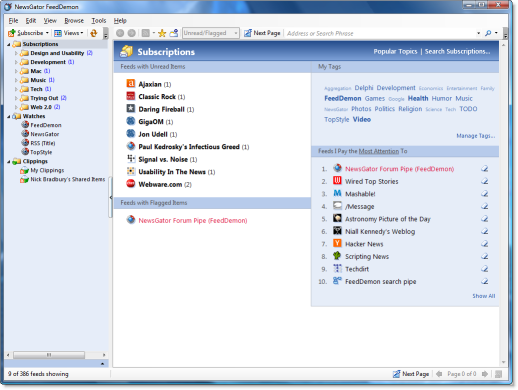518x390 pixels.
Task: Click the browser forward round button
Action: point(132,33)
